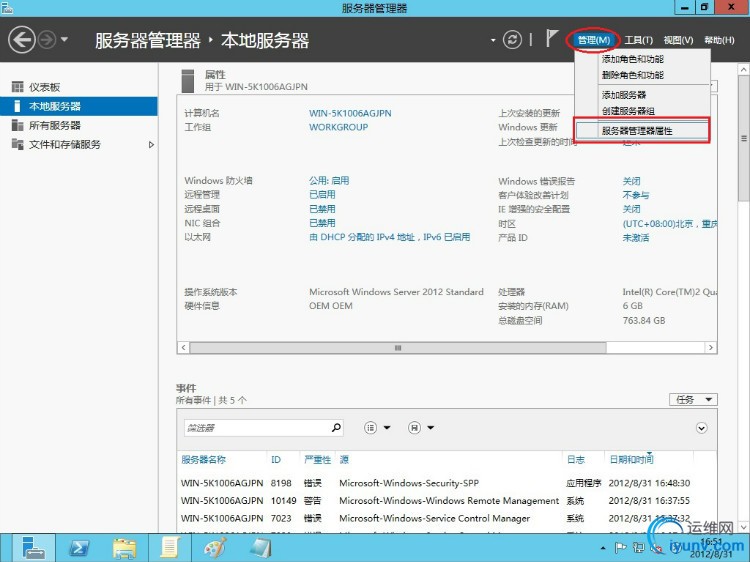The image size is (750, 562).
Task: Open the notifications flag
Action: (551, 38)
